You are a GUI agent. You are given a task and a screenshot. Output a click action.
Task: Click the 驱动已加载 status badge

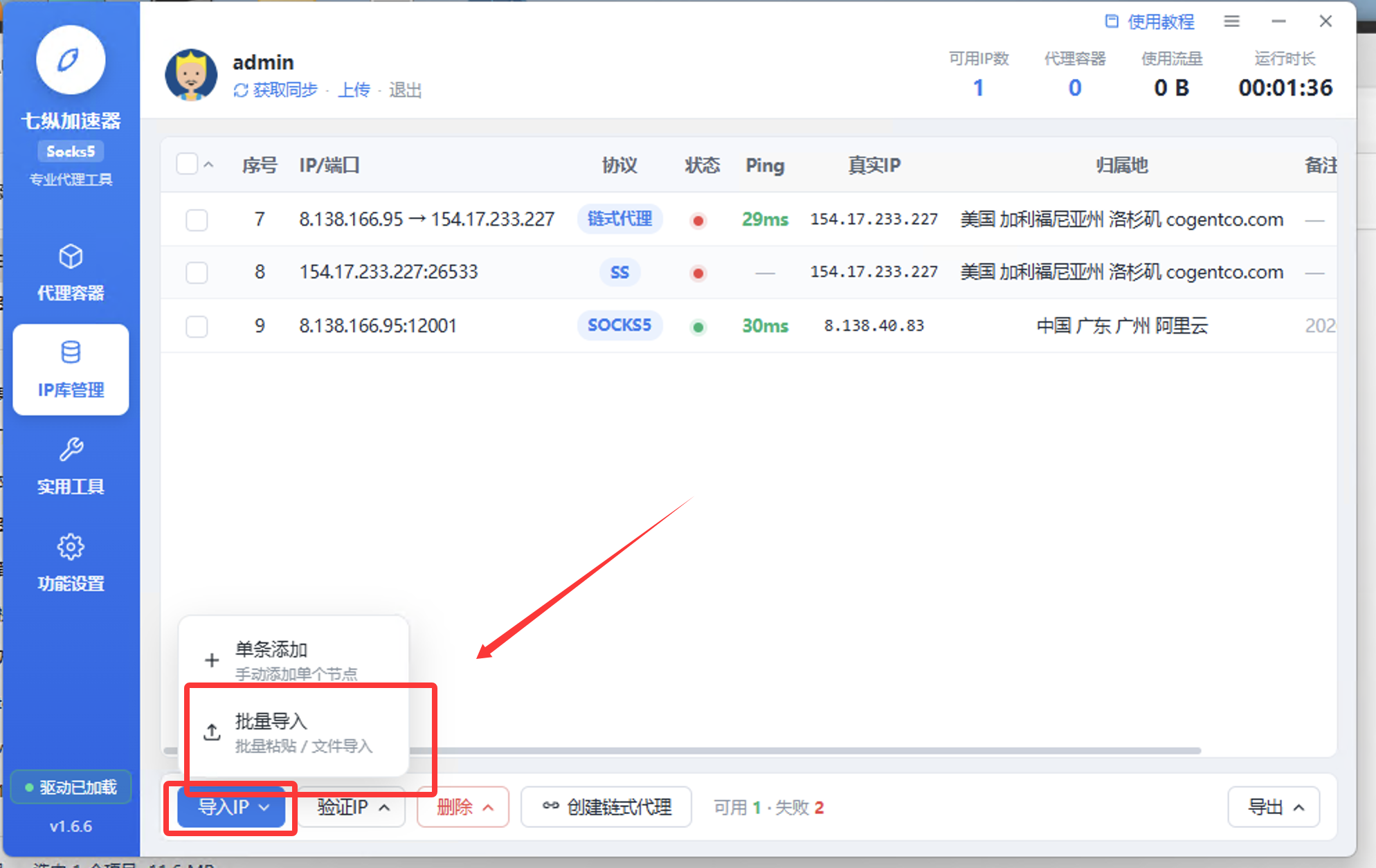(x=71, y=788)
